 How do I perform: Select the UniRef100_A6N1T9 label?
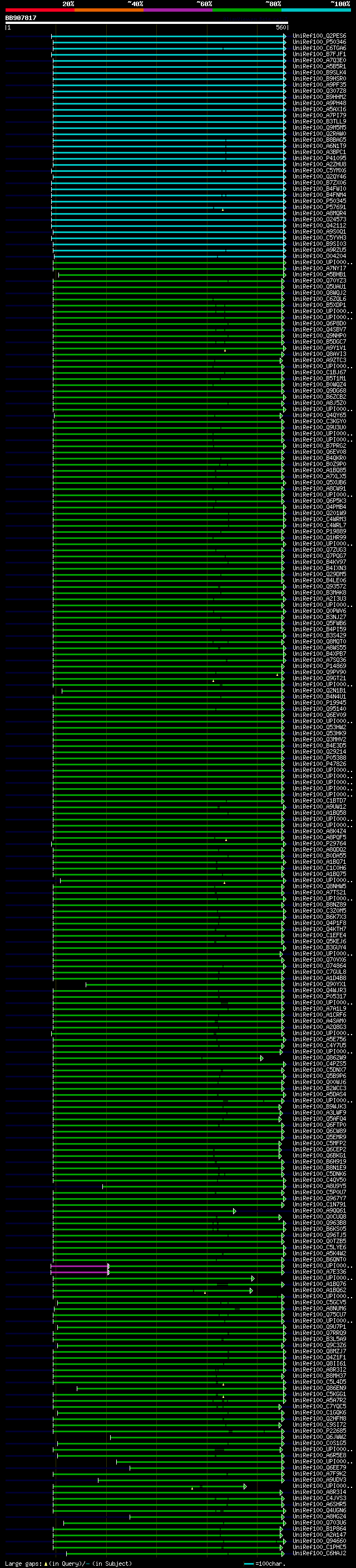pyautogui.click(x=319, y=146)
